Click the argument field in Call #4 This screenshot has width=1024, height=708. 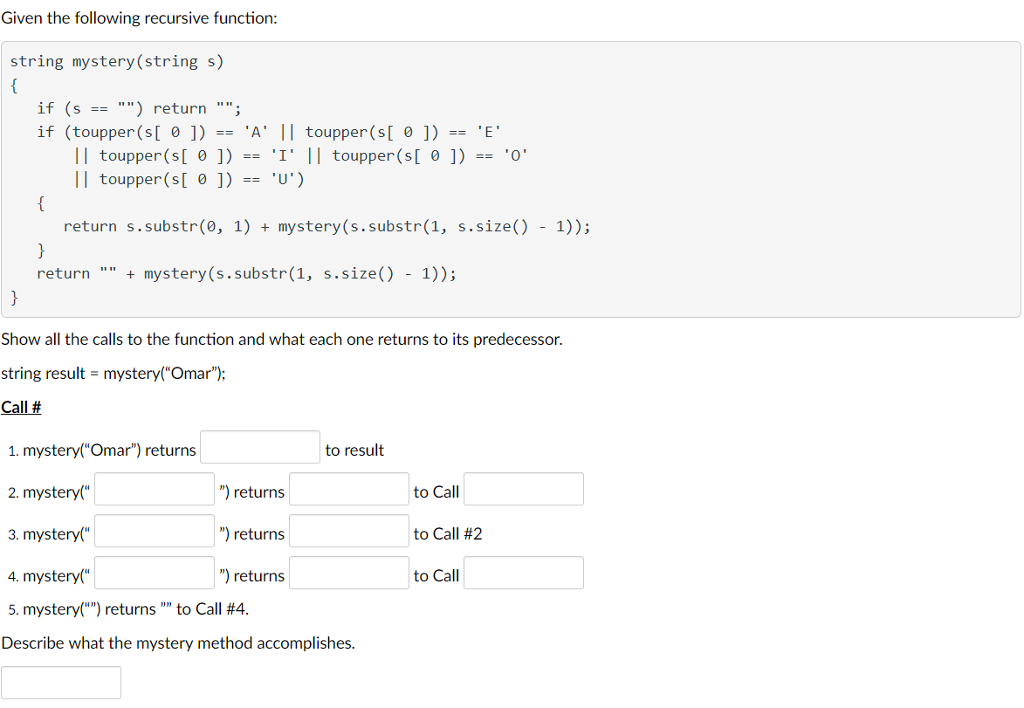[153, 572]
